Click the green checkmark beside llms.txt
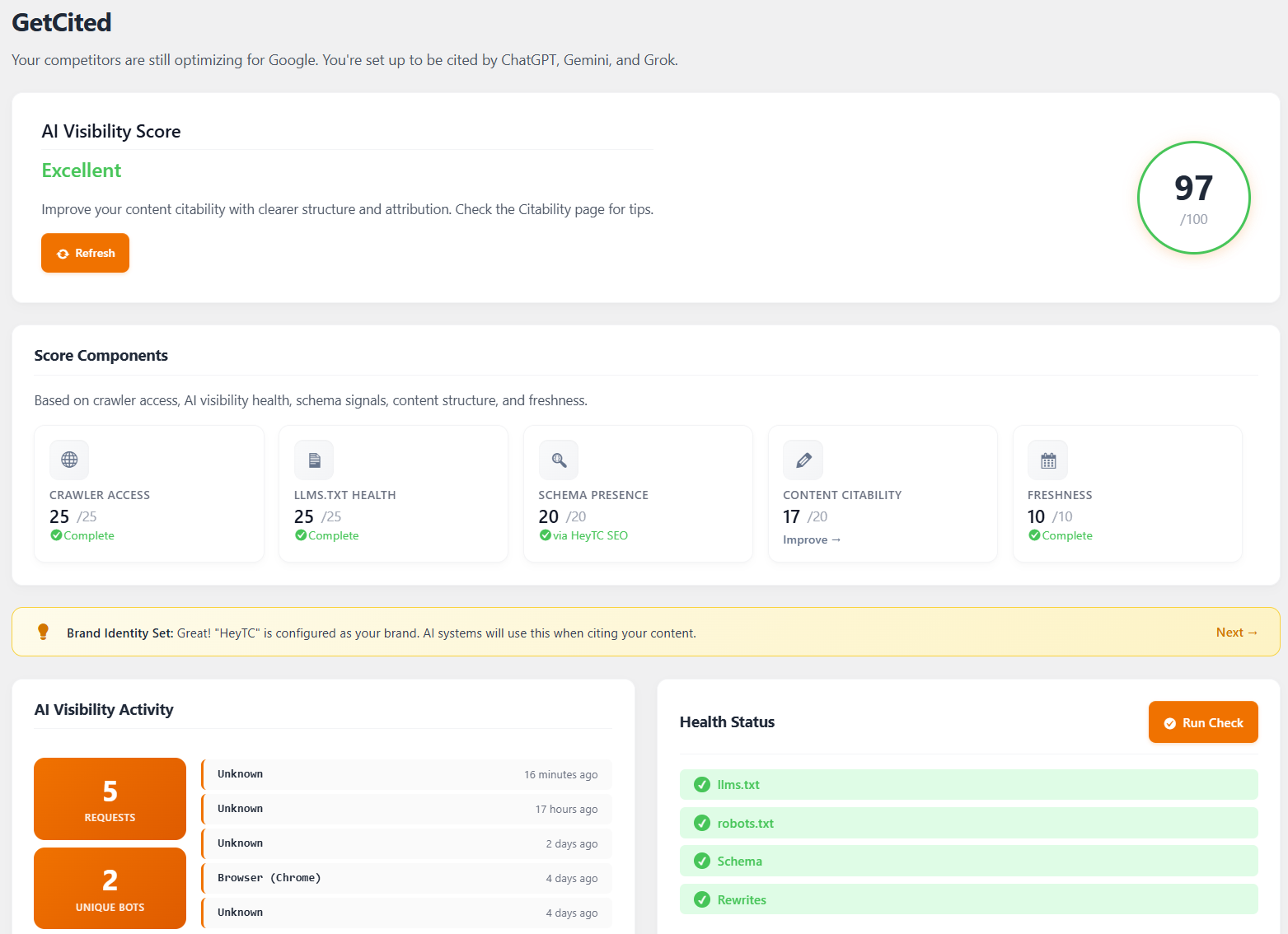 702,784
